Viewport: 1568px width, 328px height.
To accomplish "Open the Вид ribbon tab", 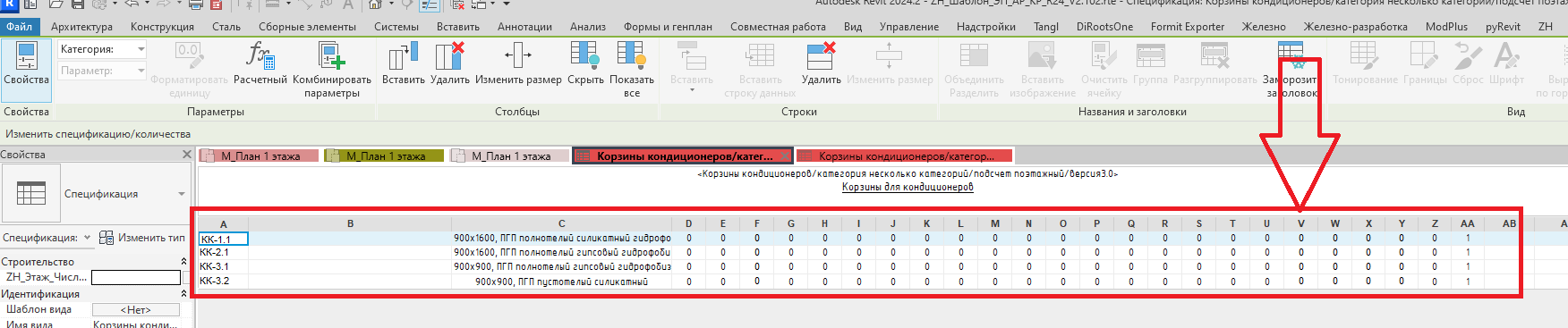I will tap(853, 27).
